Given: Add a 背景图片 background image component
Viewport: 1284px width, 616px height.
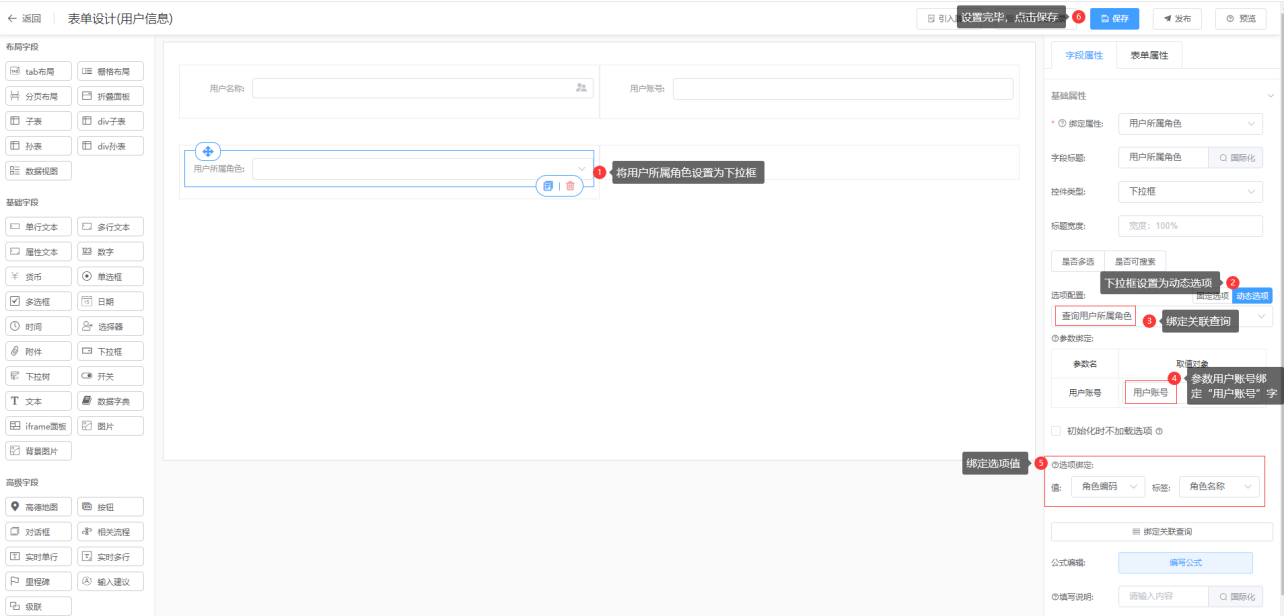Looking at the screenshot, I should [38, 451].
